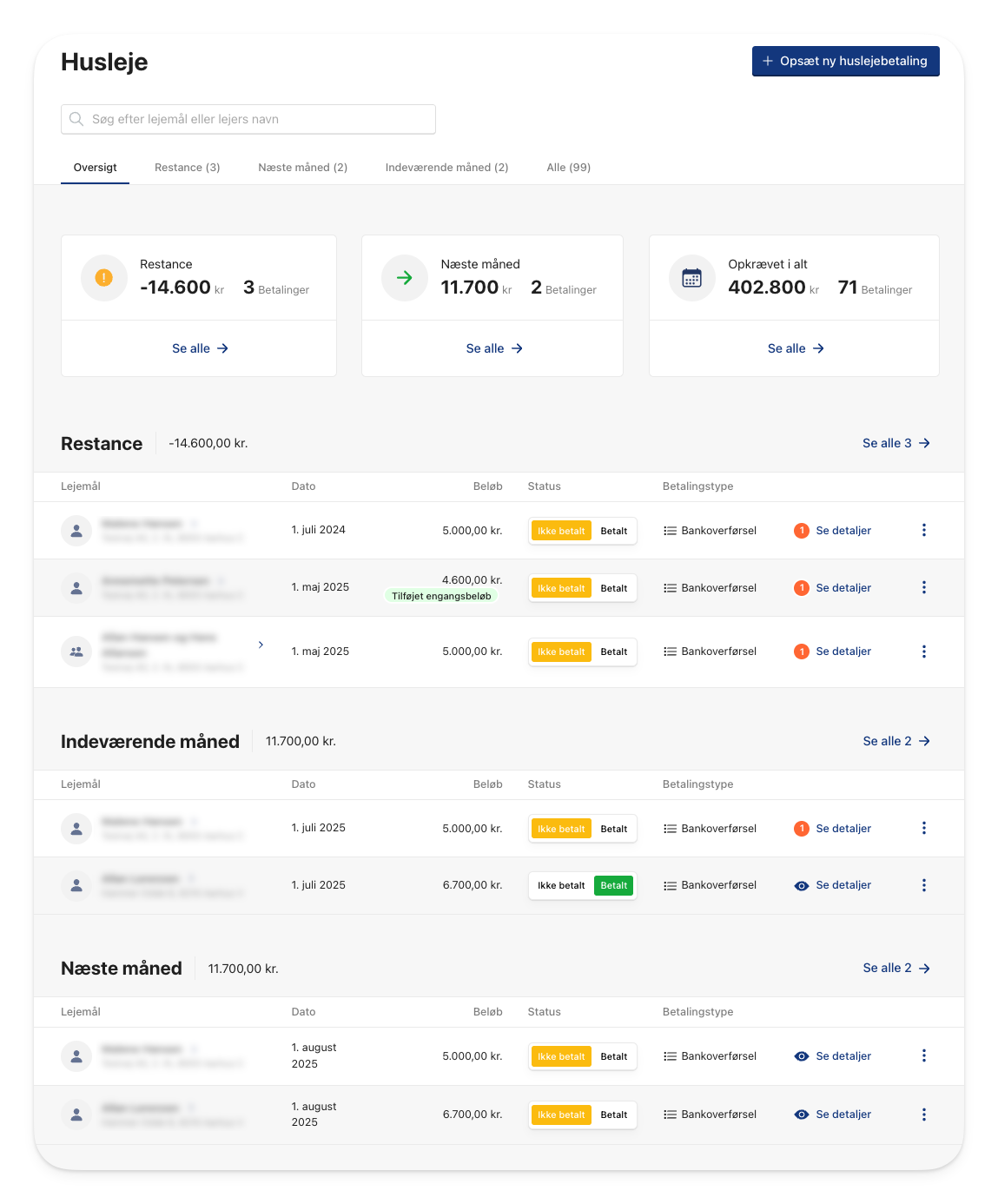Open the Alle (99) tab
998x1204 pixels.
coord(569,168)
